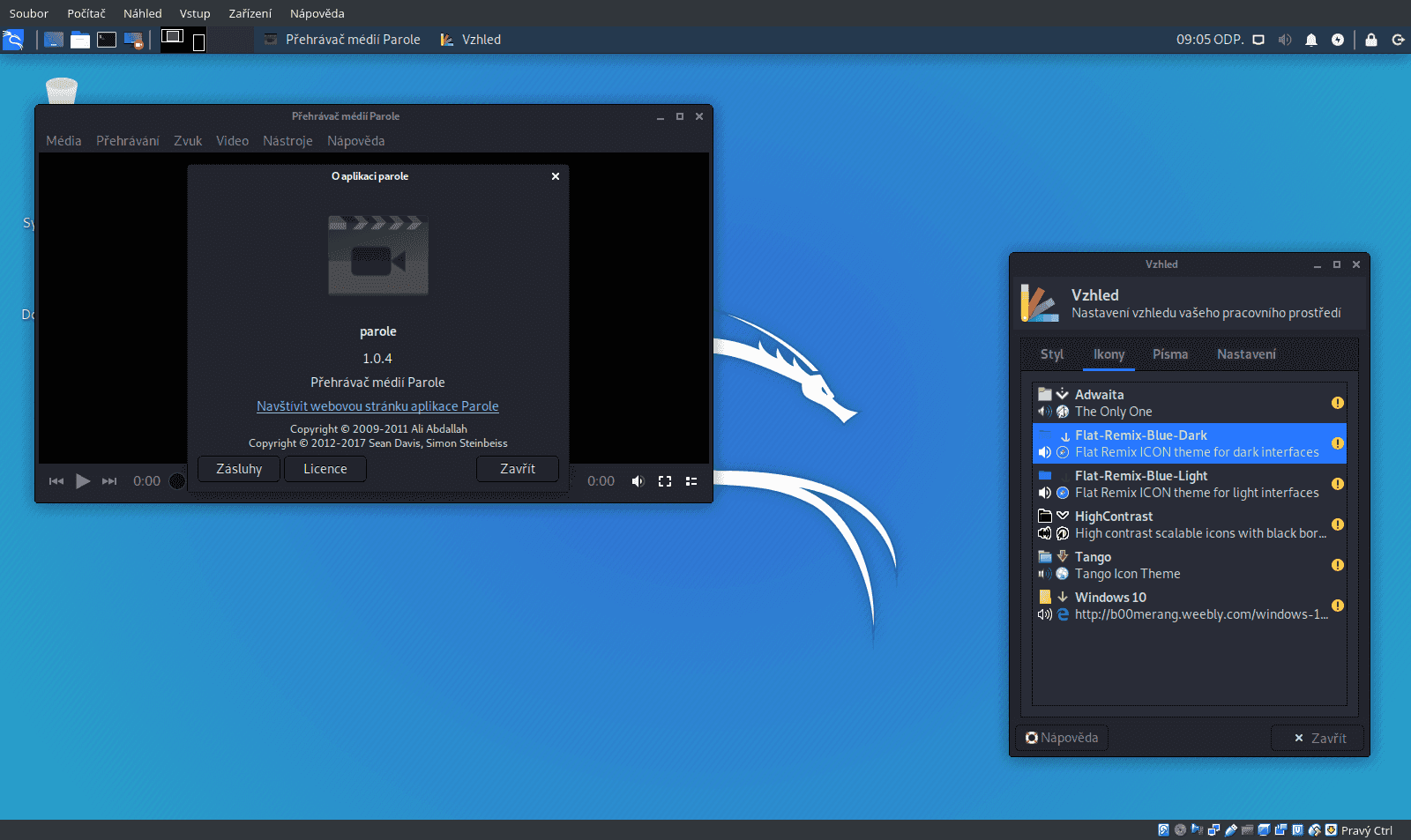Click the network icon in the VirtualBox status bar
Viewport: 1411px width, 840px height.
click(x=1214, y=829)
